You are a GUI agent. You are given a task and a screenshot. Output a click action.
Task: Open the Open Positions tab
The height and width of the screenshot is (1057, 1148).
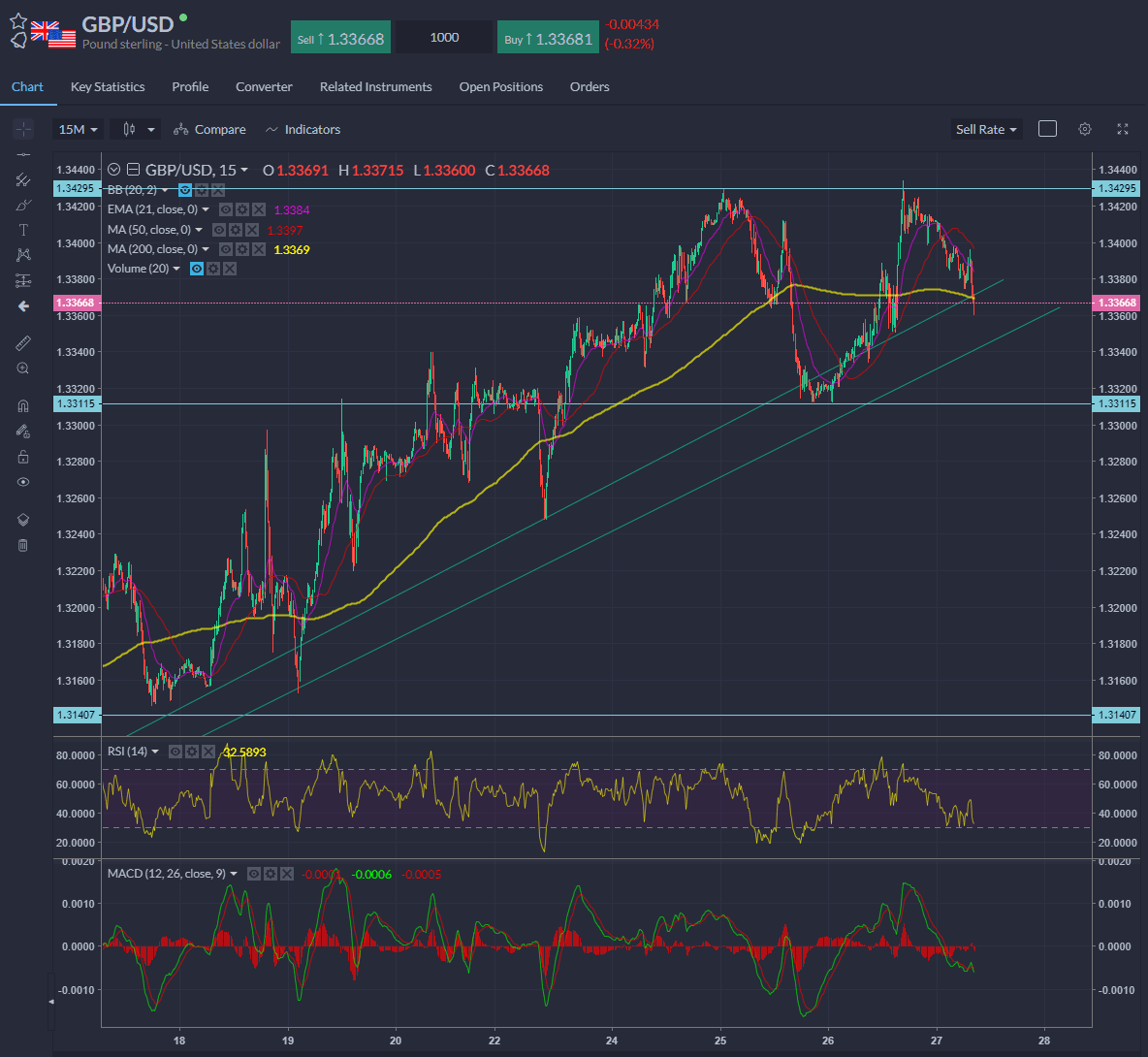(500, 86)
